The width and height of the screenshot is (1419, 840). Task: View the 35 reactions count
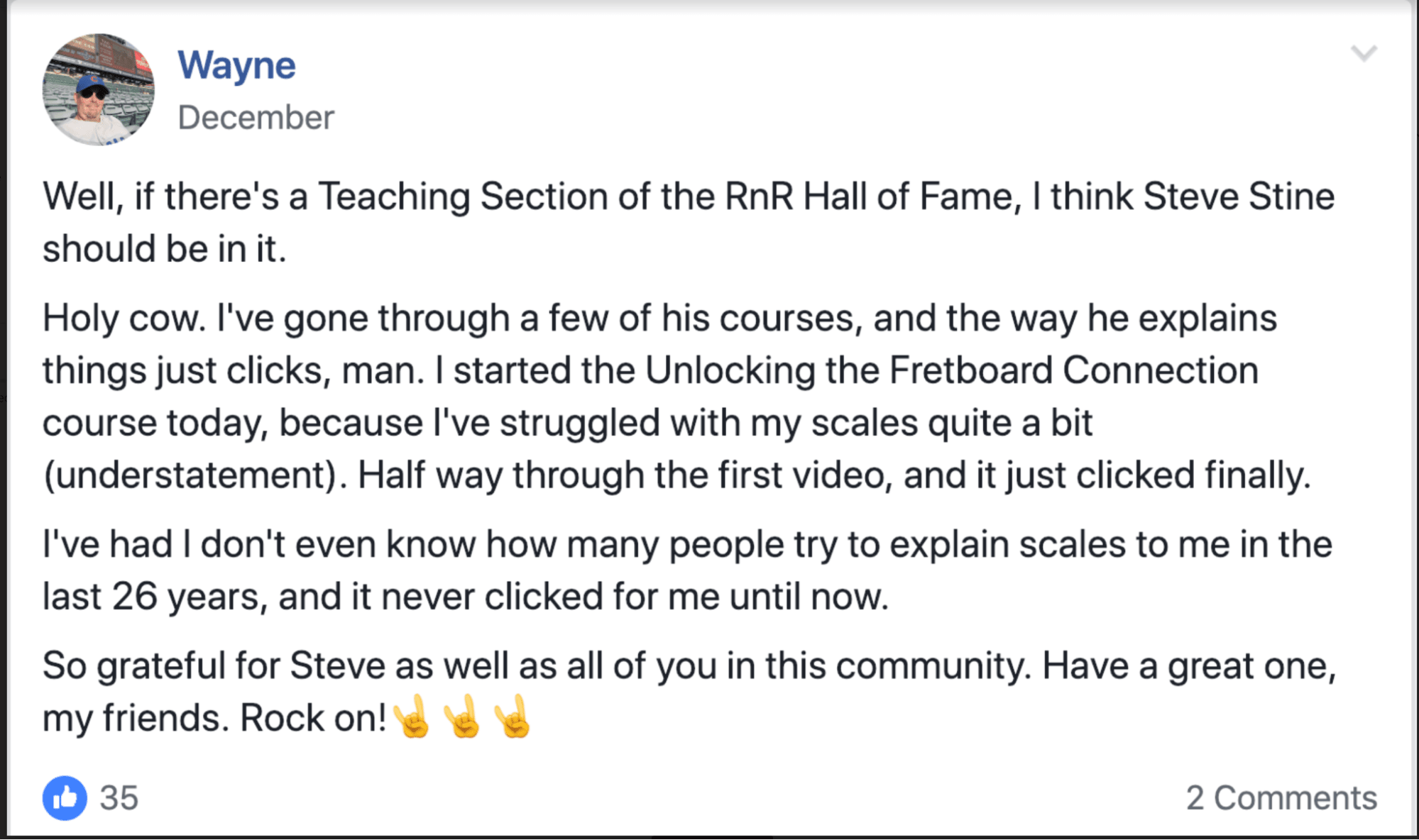119,798
